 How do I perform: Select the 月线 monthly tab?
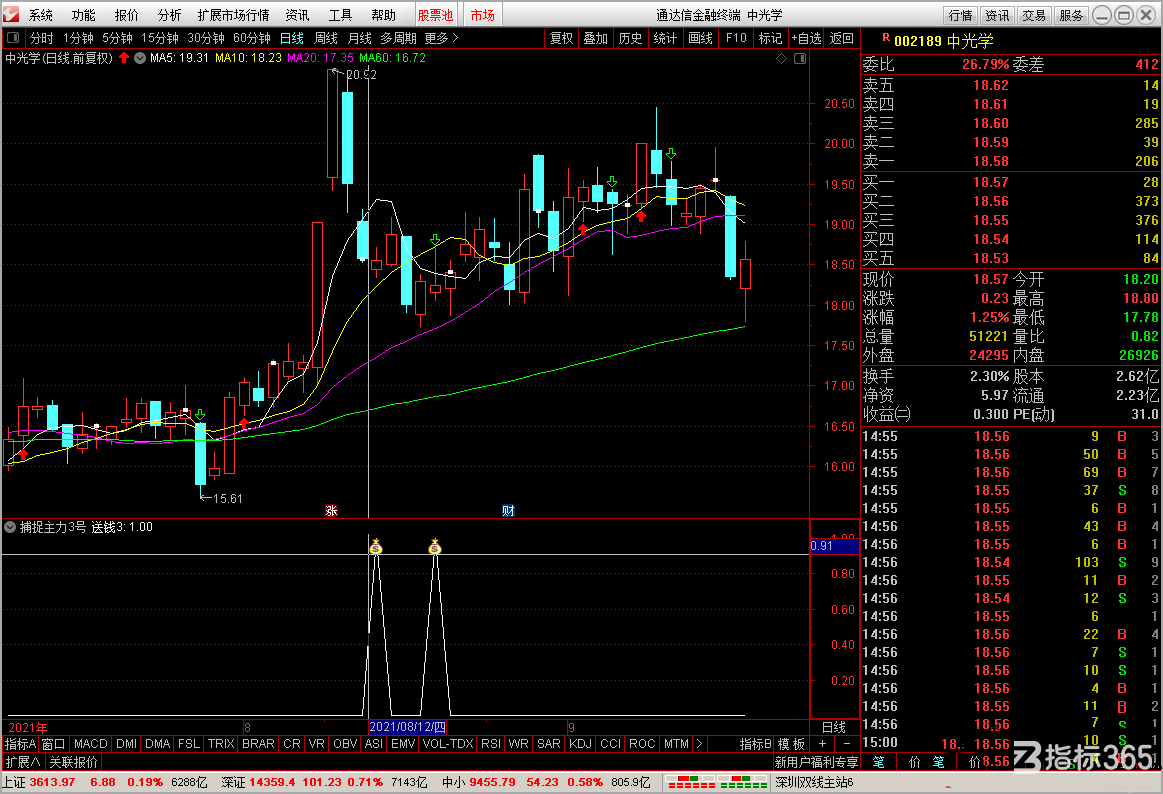360,38
